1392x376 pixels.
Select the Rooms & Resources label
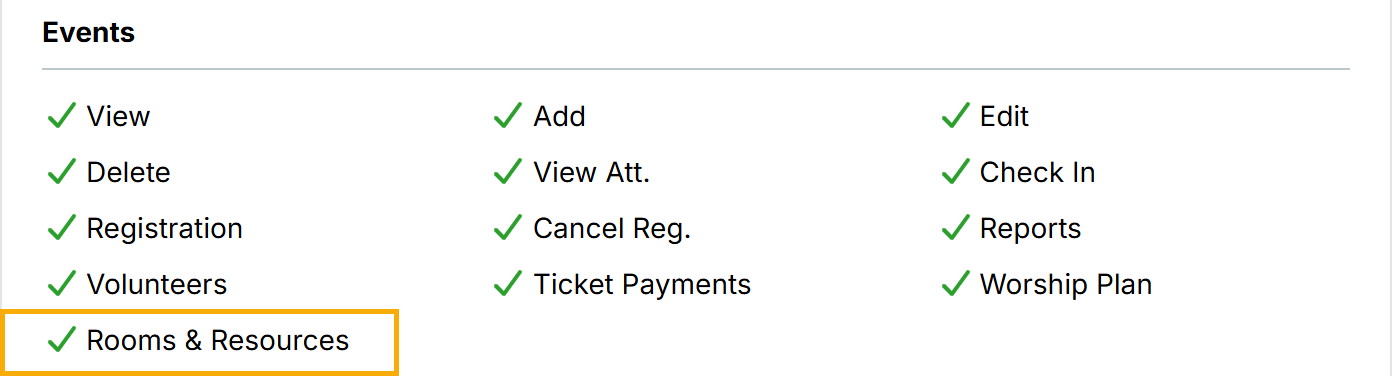click(x=218, y=340)
